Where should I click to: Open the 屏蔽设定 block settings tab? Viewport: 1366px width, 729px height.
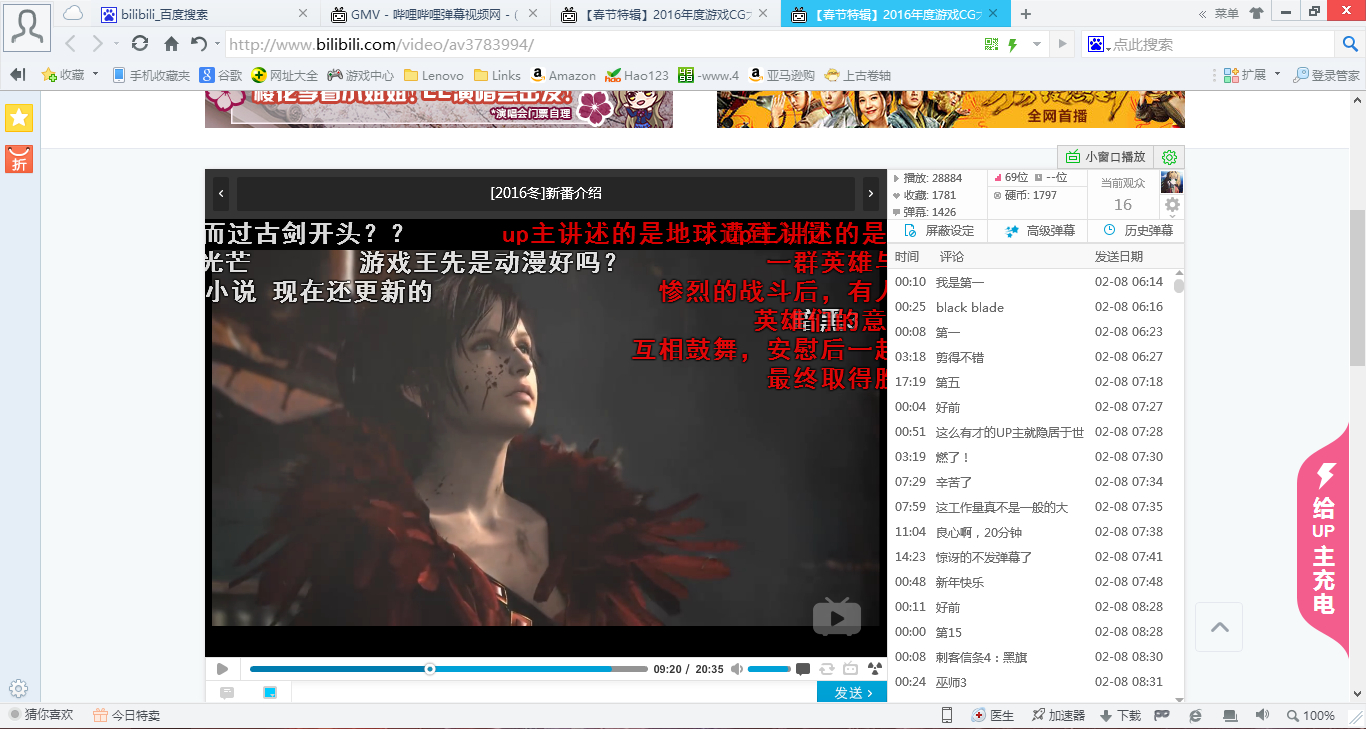pyautogui.click(x=939, y=231)
